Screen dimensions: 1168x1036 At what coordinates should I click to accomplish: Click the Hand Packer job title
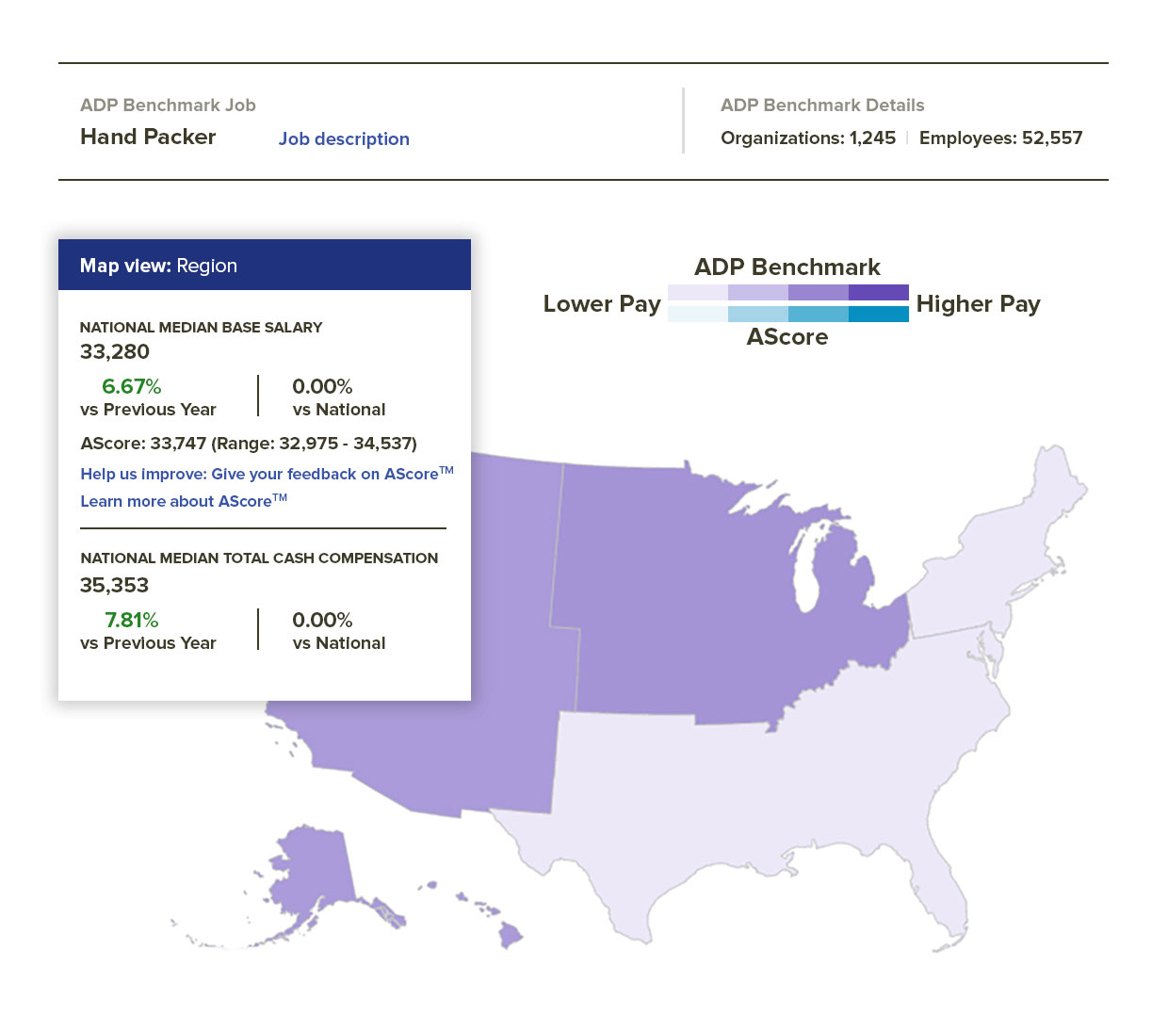(148, 138)
